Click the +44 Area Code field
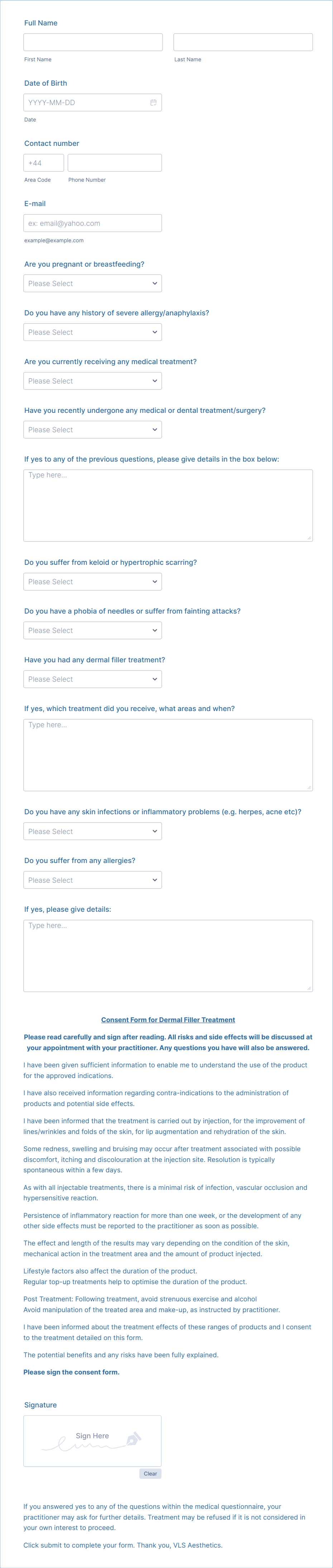This screenshot has width=333, height=1568. (x=43, y=162)
